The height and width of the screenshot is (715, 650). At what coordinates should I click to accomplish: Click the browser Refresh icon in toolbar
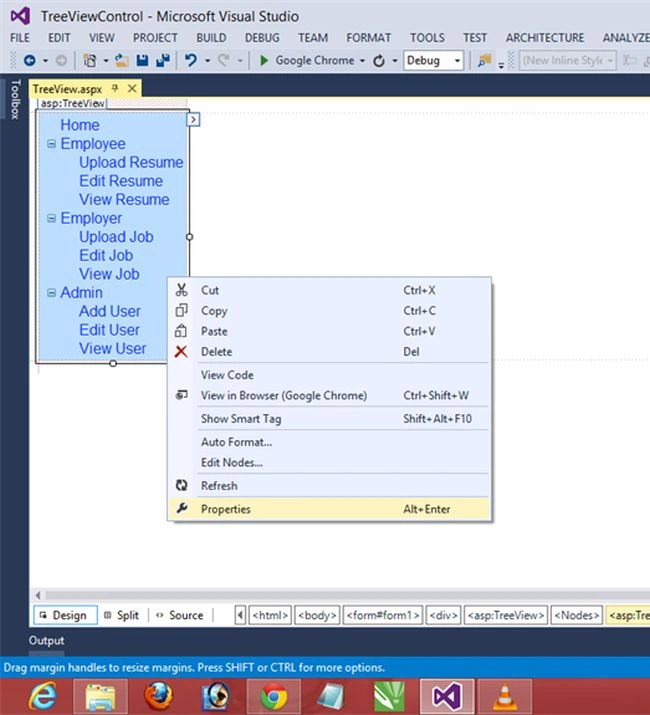click(x=379, y=61)
